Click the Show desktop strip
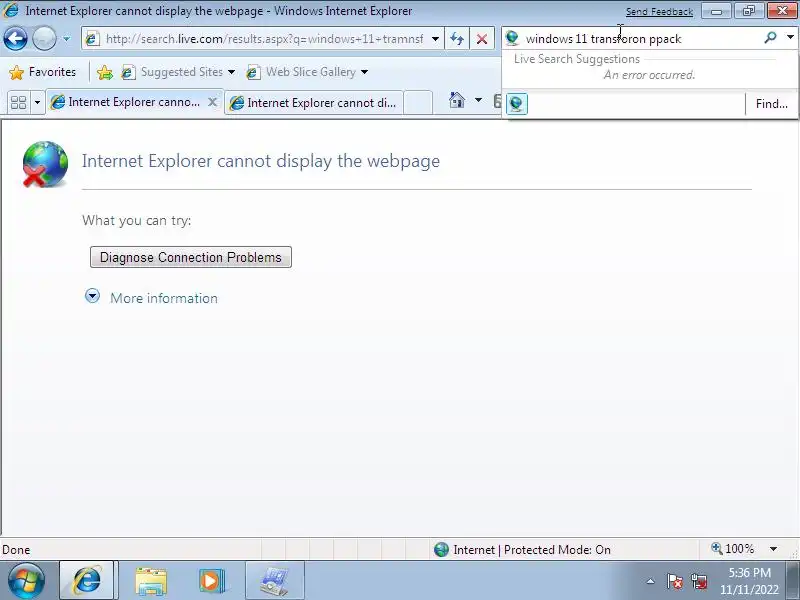 point(793,581)
